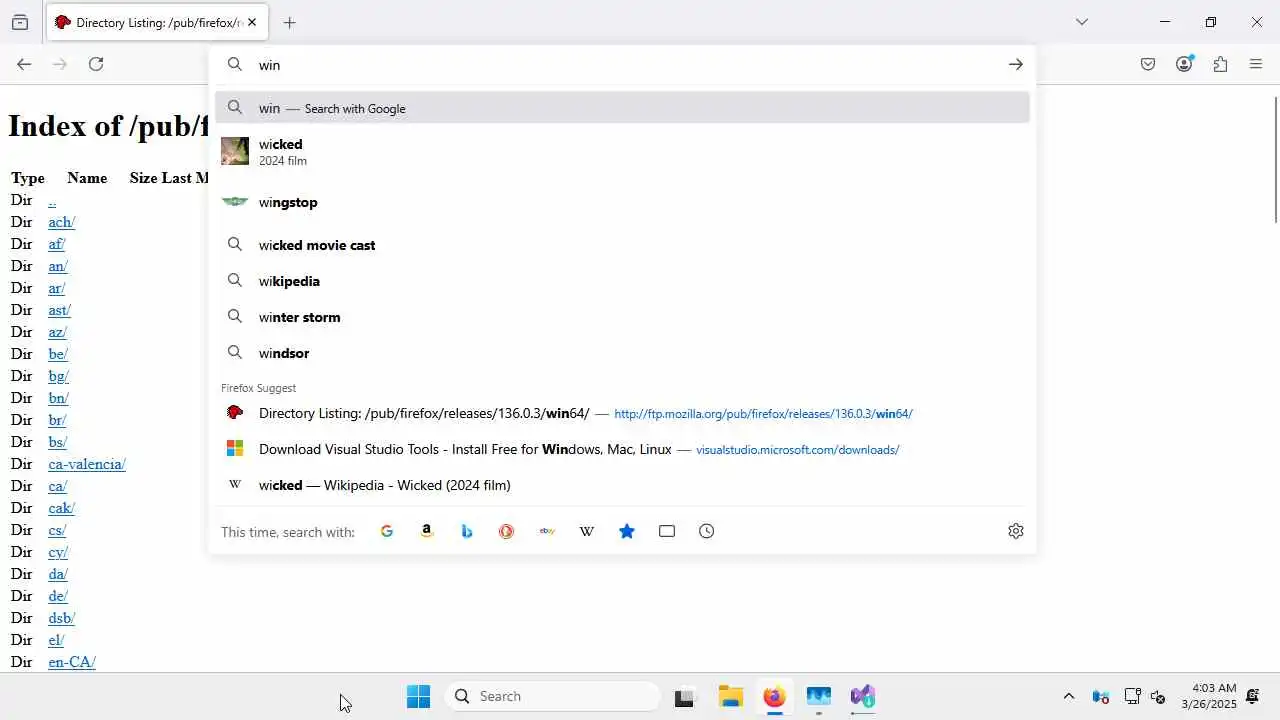Open the dsb/ directory
Image resolution: width=1280 pixels, height=720 pixels.
click(x=62, y=618)
